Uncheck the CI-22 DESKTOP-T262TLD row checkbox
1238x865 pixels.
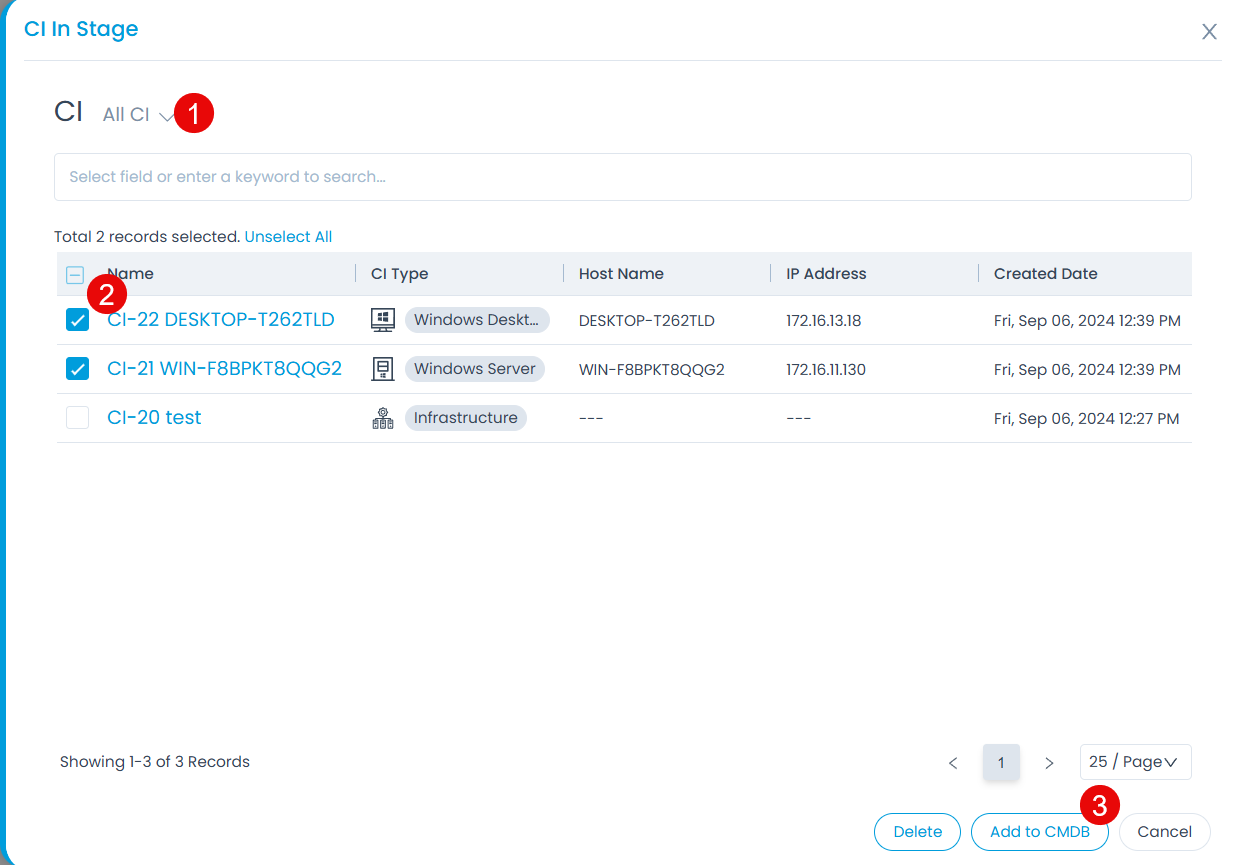tap(77, 320)
